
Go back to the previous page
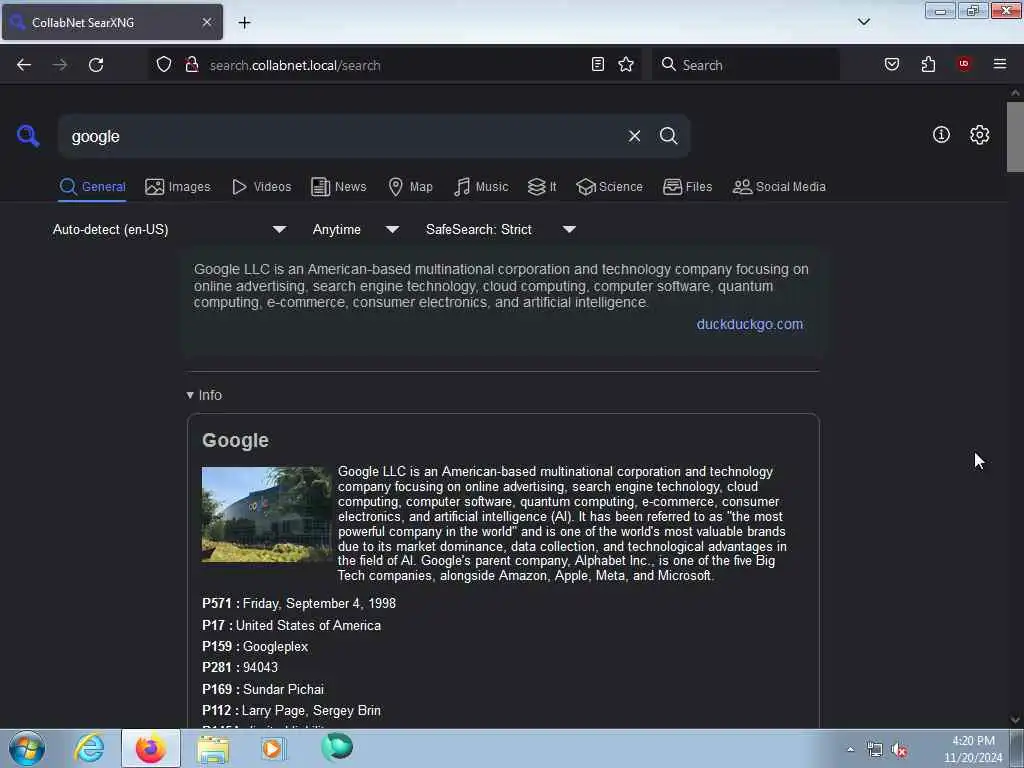tap(24, 65)
